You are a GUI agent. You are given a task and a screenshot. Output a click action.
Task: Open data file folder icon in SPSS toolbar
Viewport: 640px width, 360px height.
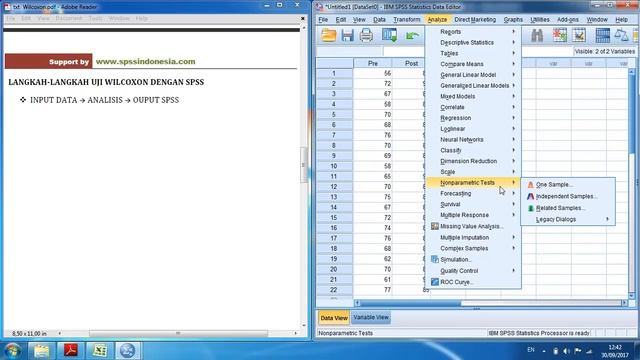click(x=329, y=36)
